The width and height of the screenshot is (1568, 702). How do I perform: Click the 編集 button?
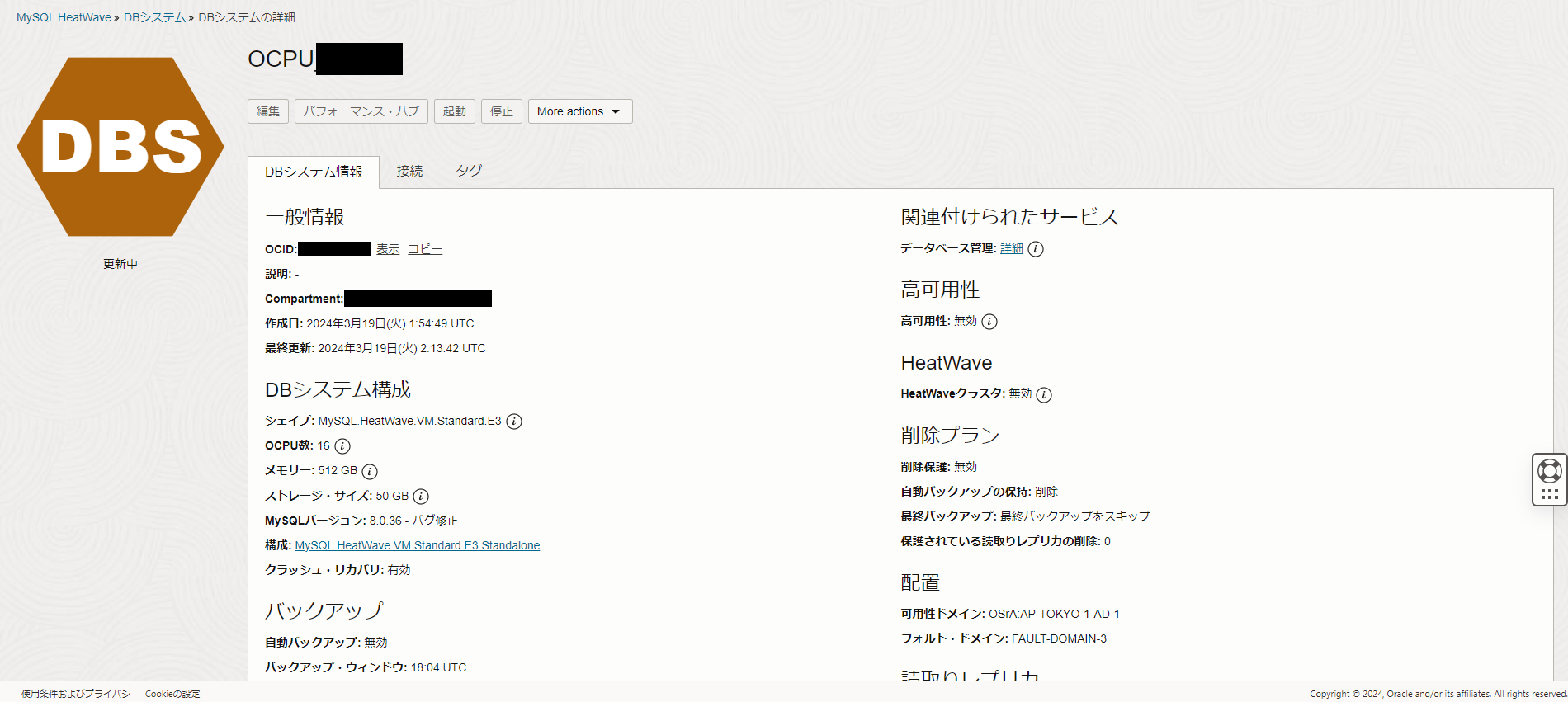(x=268, y=111)
